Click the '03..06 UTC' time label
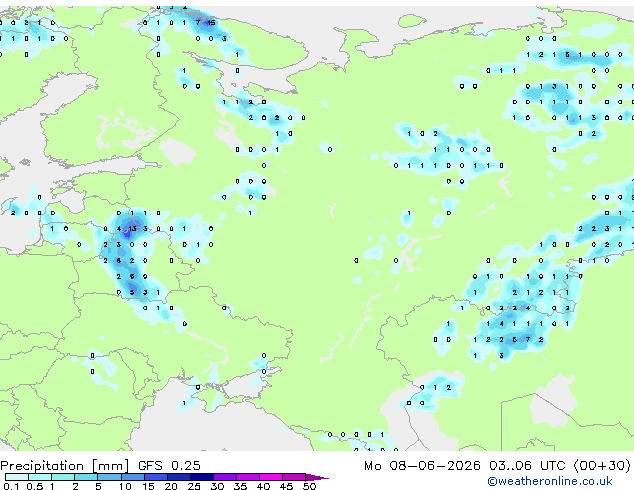 point(527,466)
